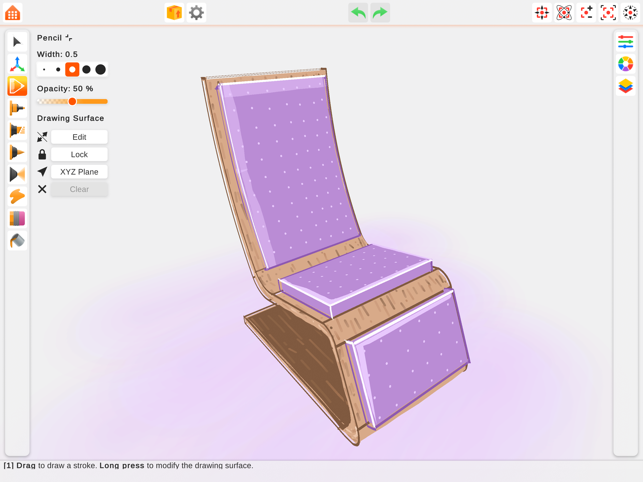
Task: Adjust the Opacity slider handle
Action: click(72, 101)
